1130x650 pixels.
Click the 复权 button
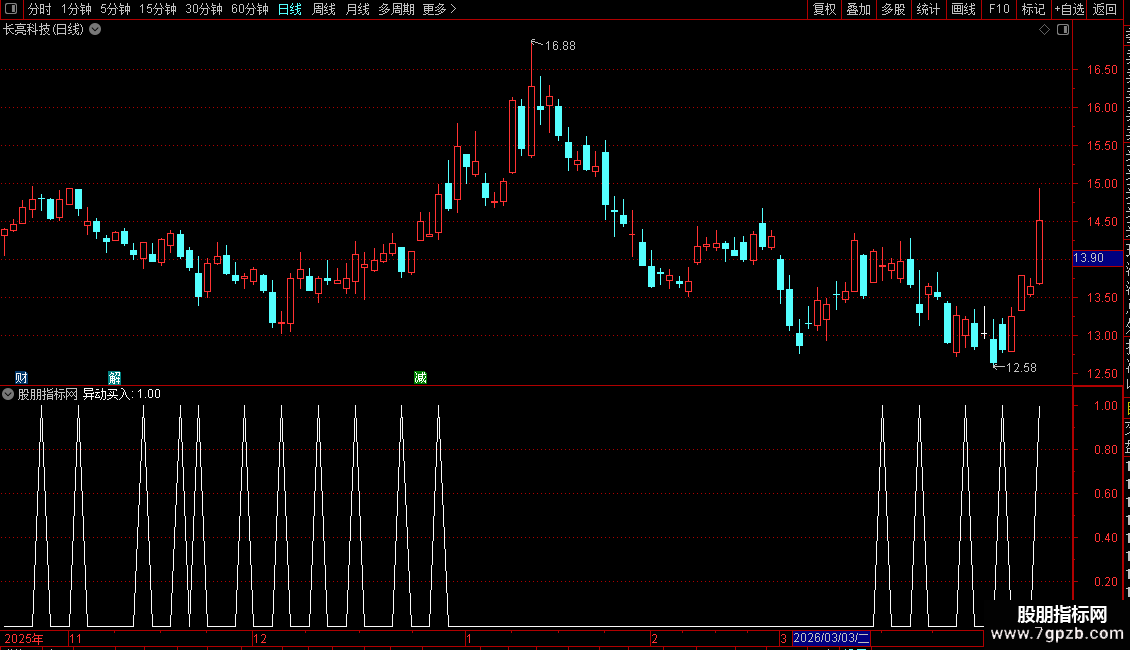pyautogui.click(x=824, y=9)
